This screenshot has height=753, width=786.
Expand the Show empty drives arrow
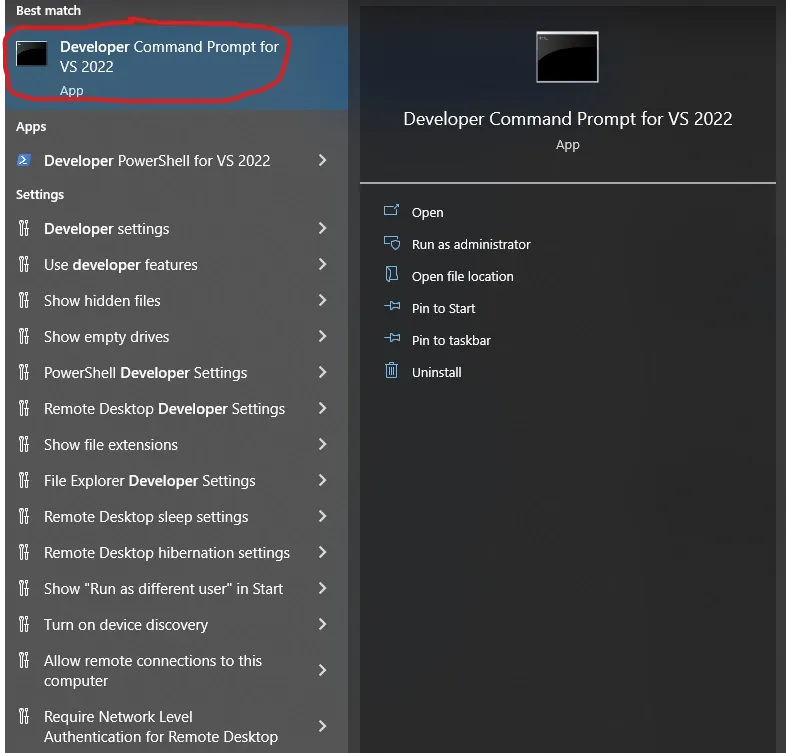(323, 336)
